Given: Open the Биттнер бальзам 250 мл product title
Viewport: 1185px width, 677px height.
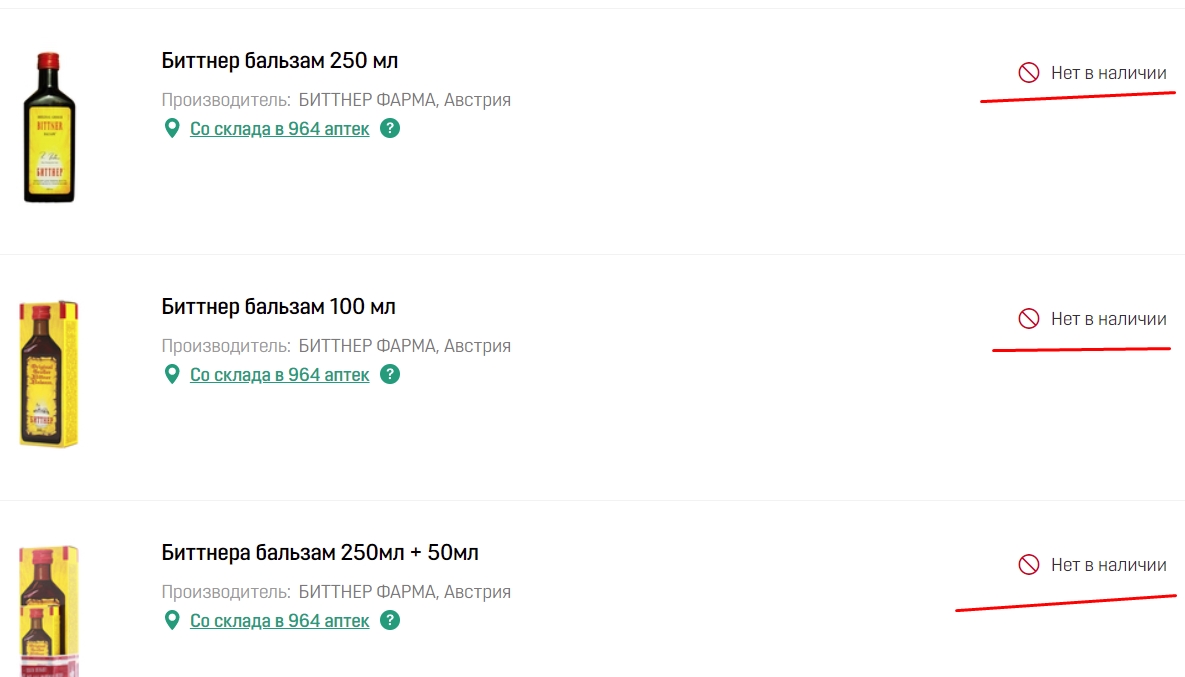Looking at the screenshot, I should click(280, 60).
